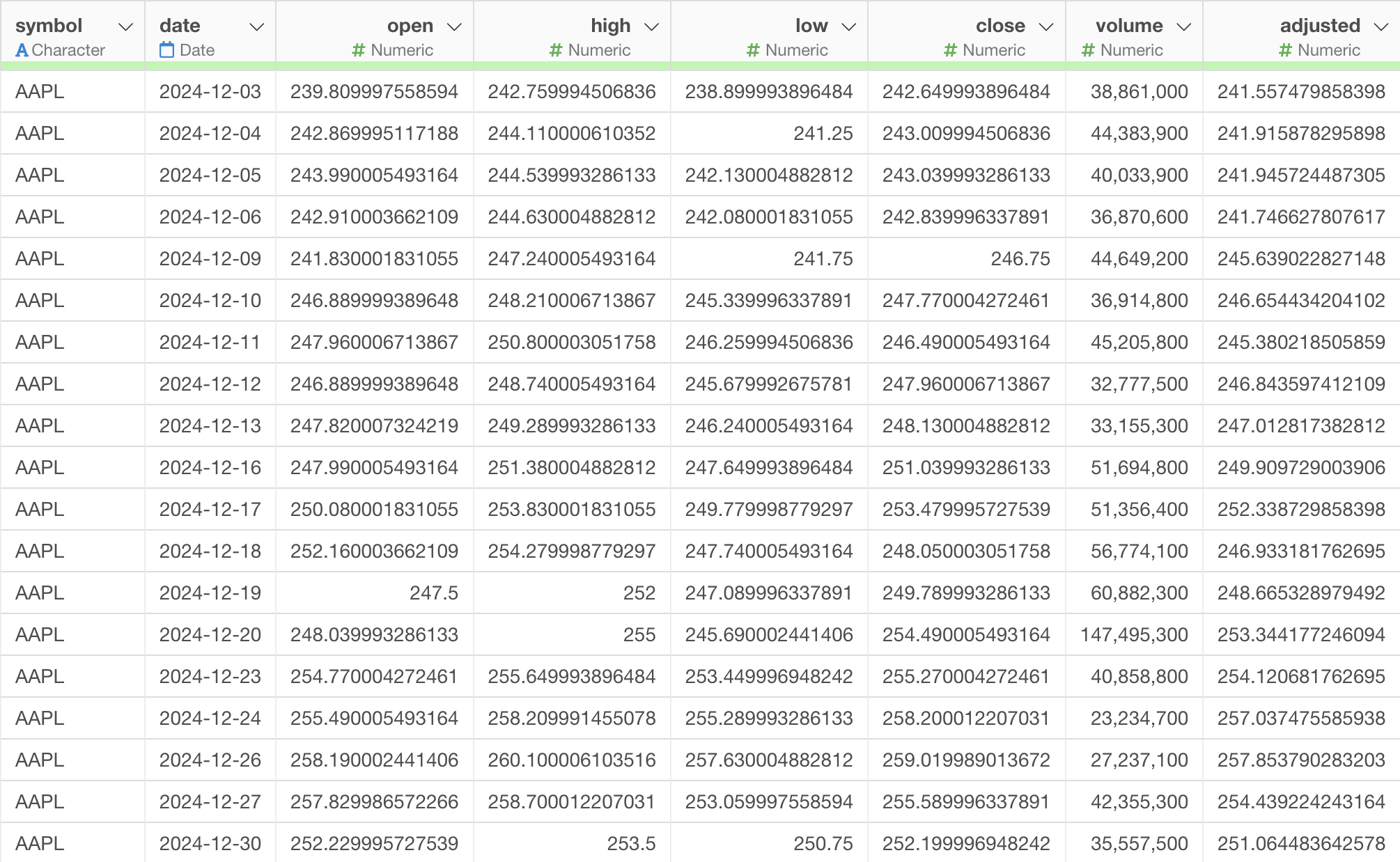Click the numeric hash icon under adjusted
The height and width of the screenshot is (862, 1400).
pyautogui.click(x=1285, y=50)
